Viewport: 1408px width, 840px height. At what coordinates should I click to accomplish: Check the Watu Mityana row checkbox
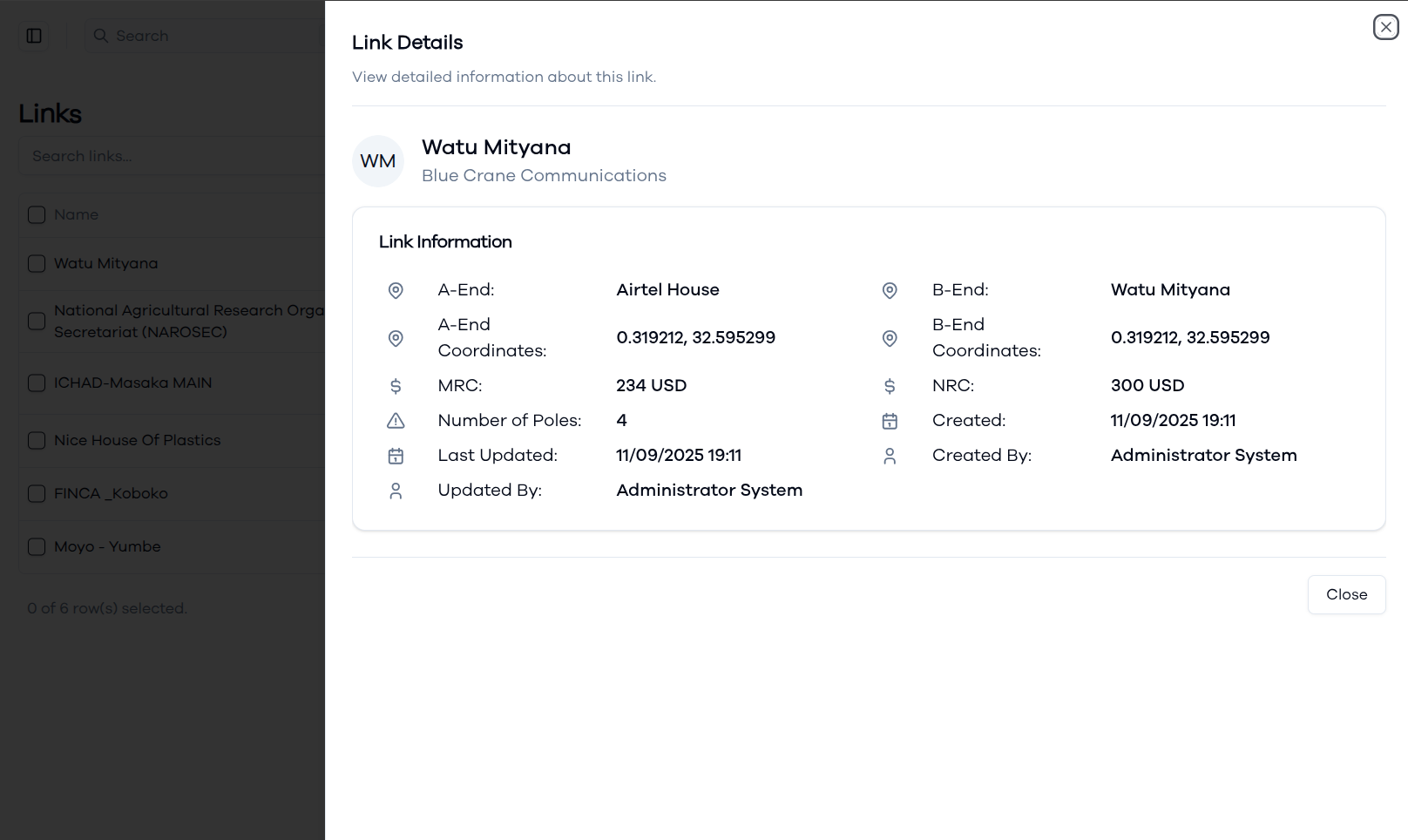[x=37, y=263]
